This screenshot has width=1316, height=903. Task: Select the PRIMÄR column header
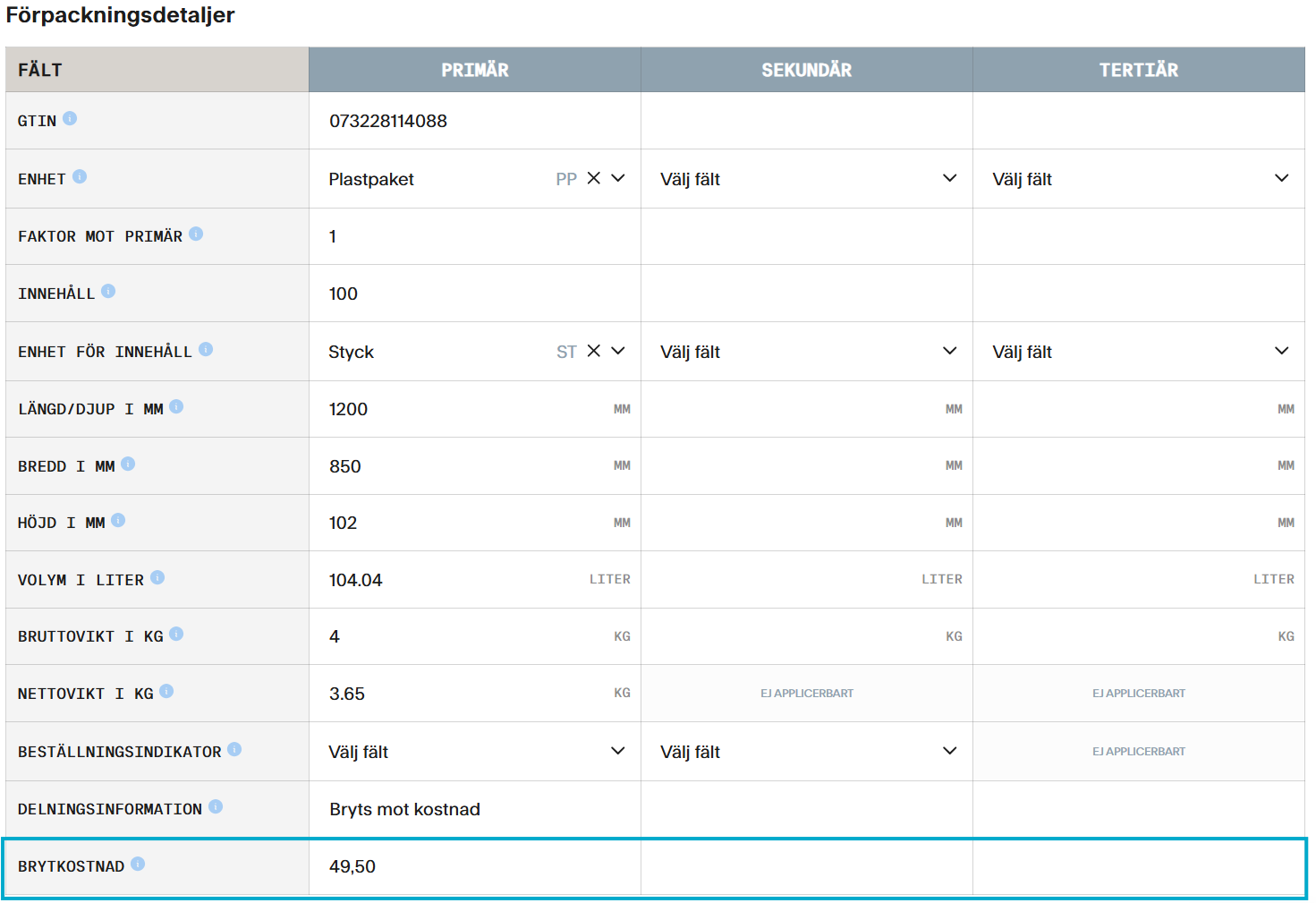click(x=475, y=70)
